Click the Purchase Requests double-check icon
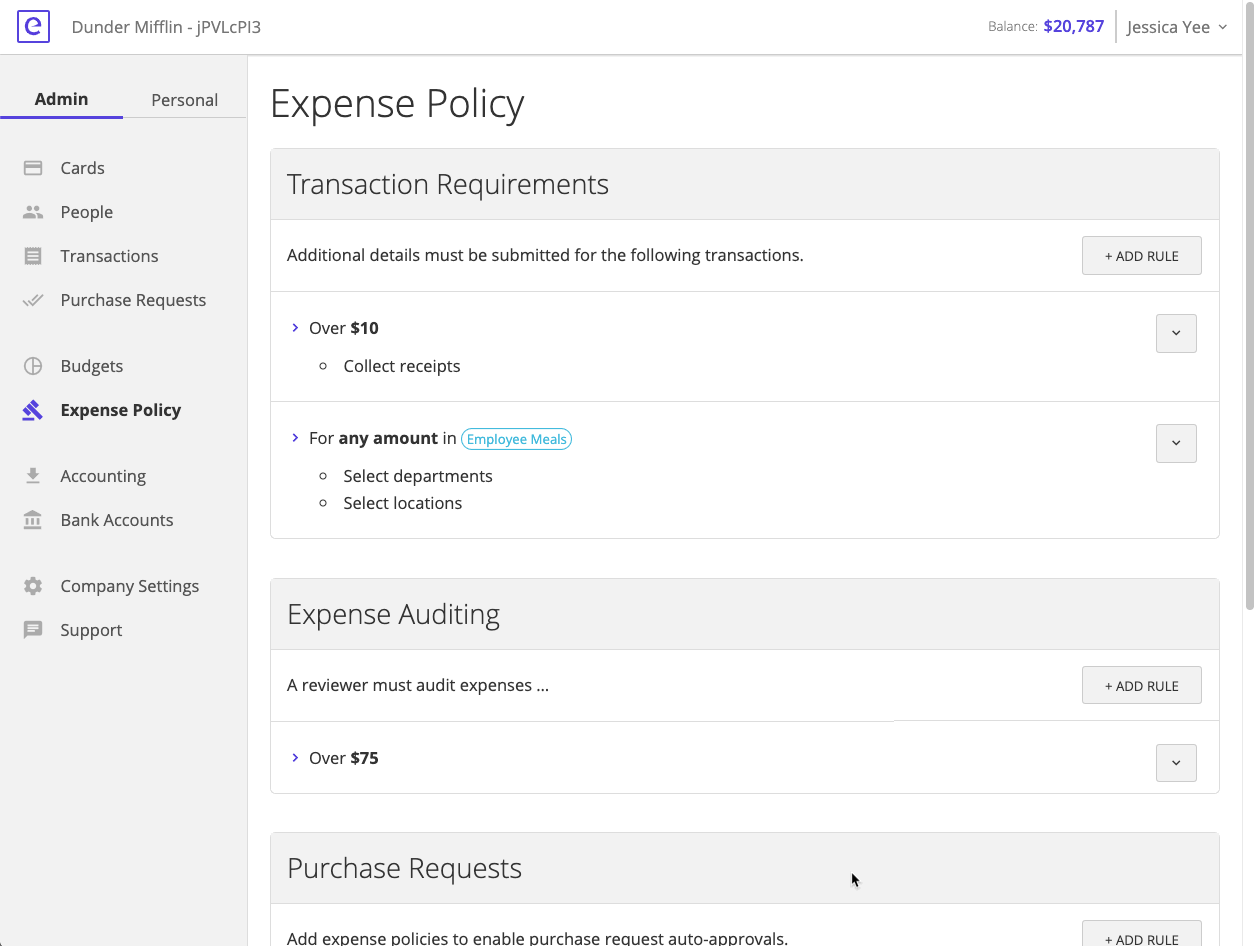This screenshot has width=1255, height=946. [33, 300]
